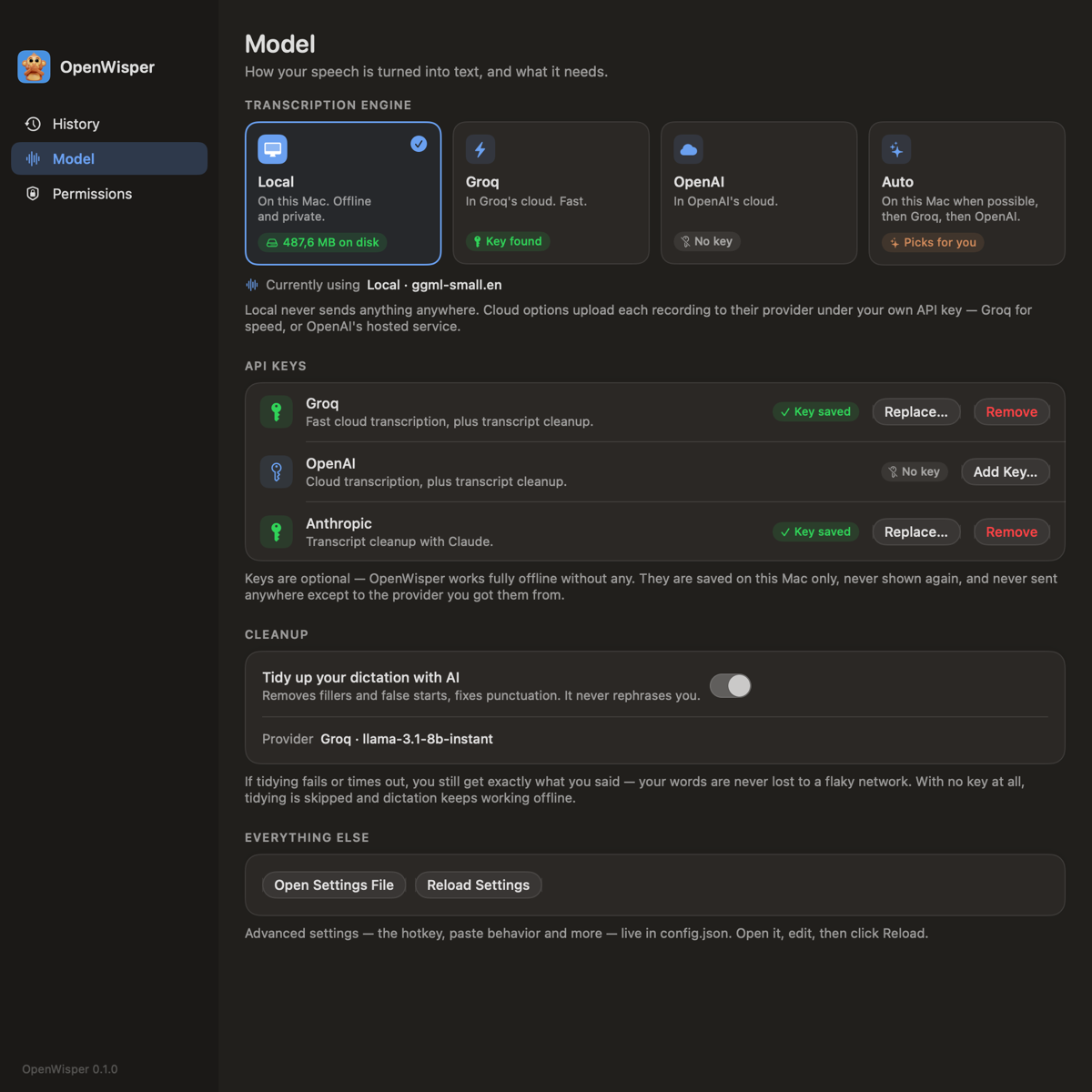Remove the Groq API key
The width and height of the screenshot is (1092, 1092).
pyautogui.click(x=1012, y=412)
